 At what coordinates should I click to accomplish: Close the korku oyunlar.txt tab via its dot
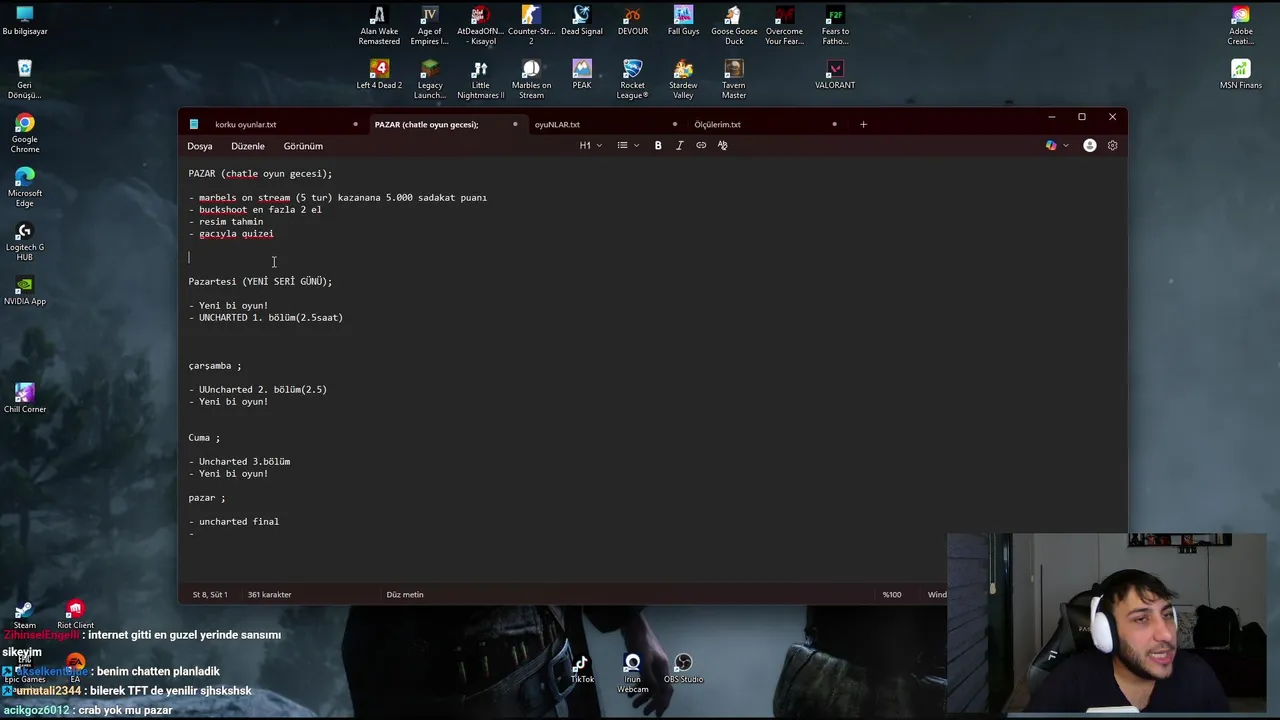pyautogui.click(x=355, y=125)
